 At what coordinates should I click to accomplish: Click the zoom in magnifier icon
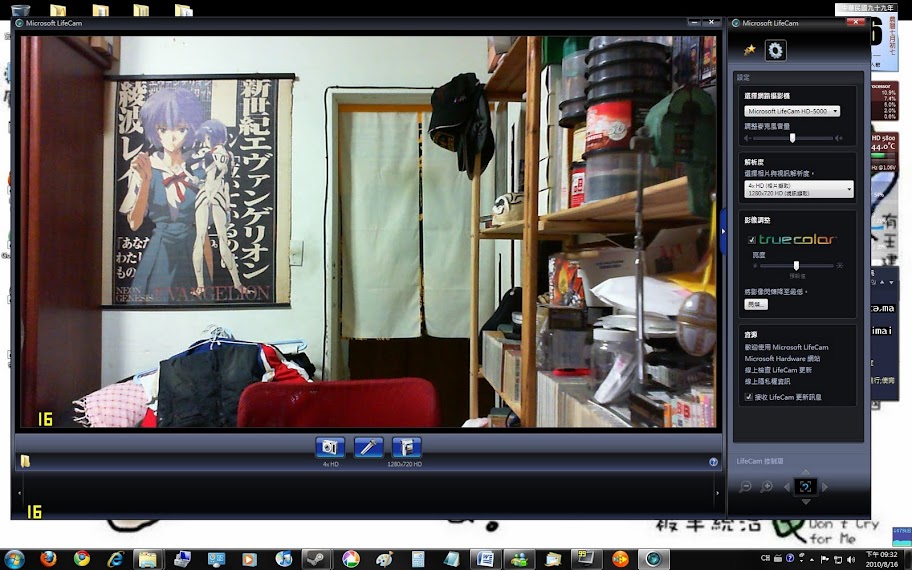tap(767, 487)
